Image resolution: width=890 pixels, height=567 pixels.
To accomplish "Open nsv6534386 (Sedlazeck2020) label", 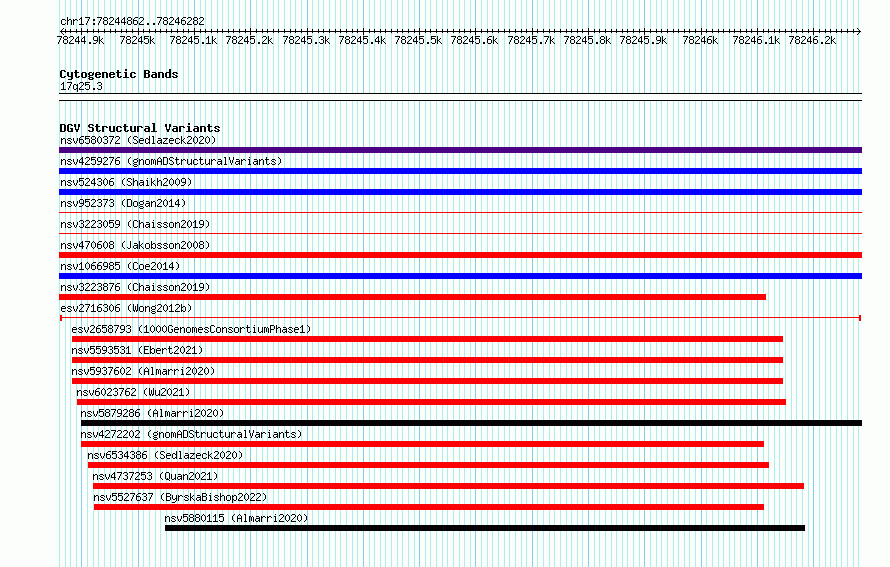I will click(x=165, y=455).
